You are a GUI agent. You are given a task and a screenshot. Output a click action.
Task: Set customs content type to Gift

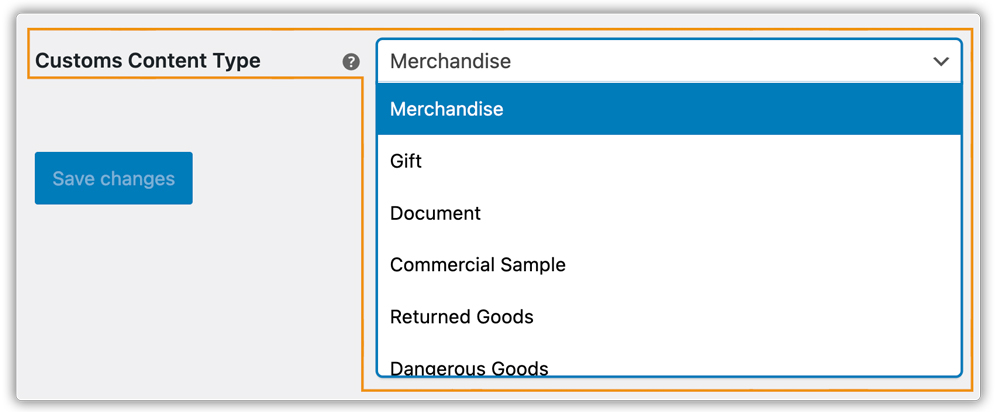coord(668,161)
